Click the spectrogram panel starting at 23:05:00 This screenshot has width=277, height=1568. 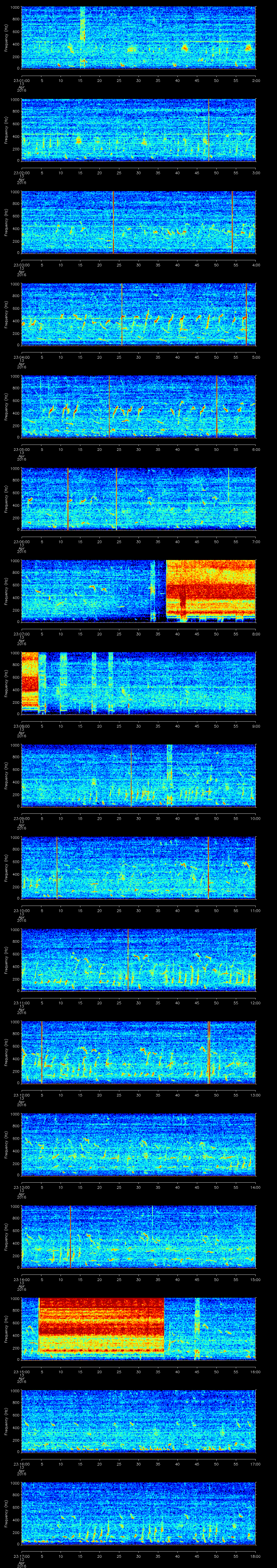pos(139,407)
